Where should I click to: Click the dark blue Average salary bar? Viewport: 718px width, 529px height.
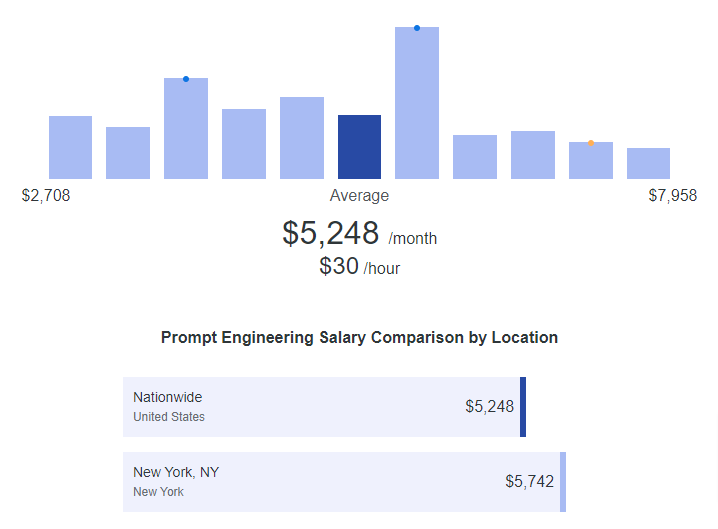point(359,147)
